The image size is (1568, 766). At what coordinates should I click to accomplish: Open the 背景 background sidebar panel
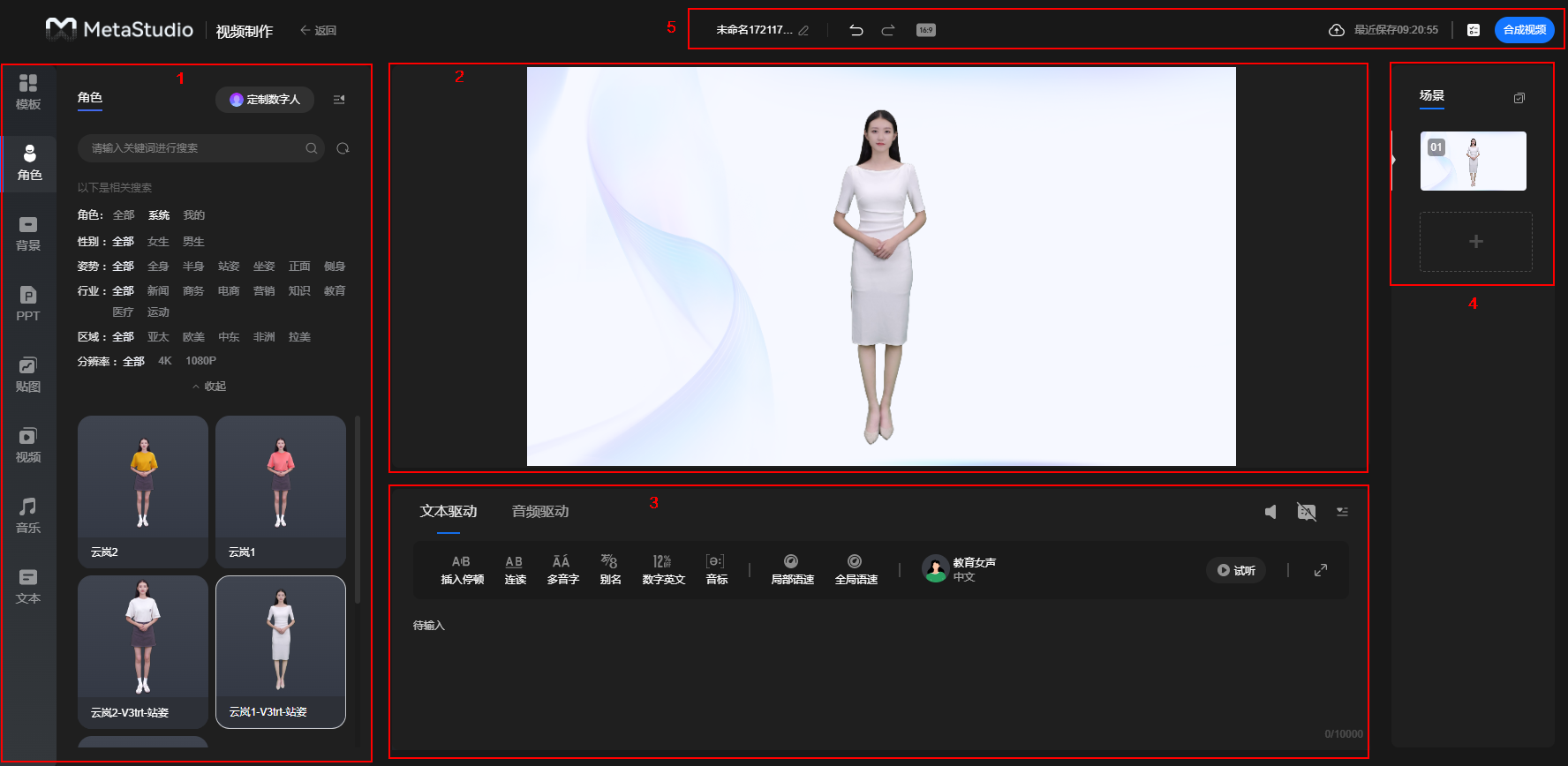click(28, 234)
